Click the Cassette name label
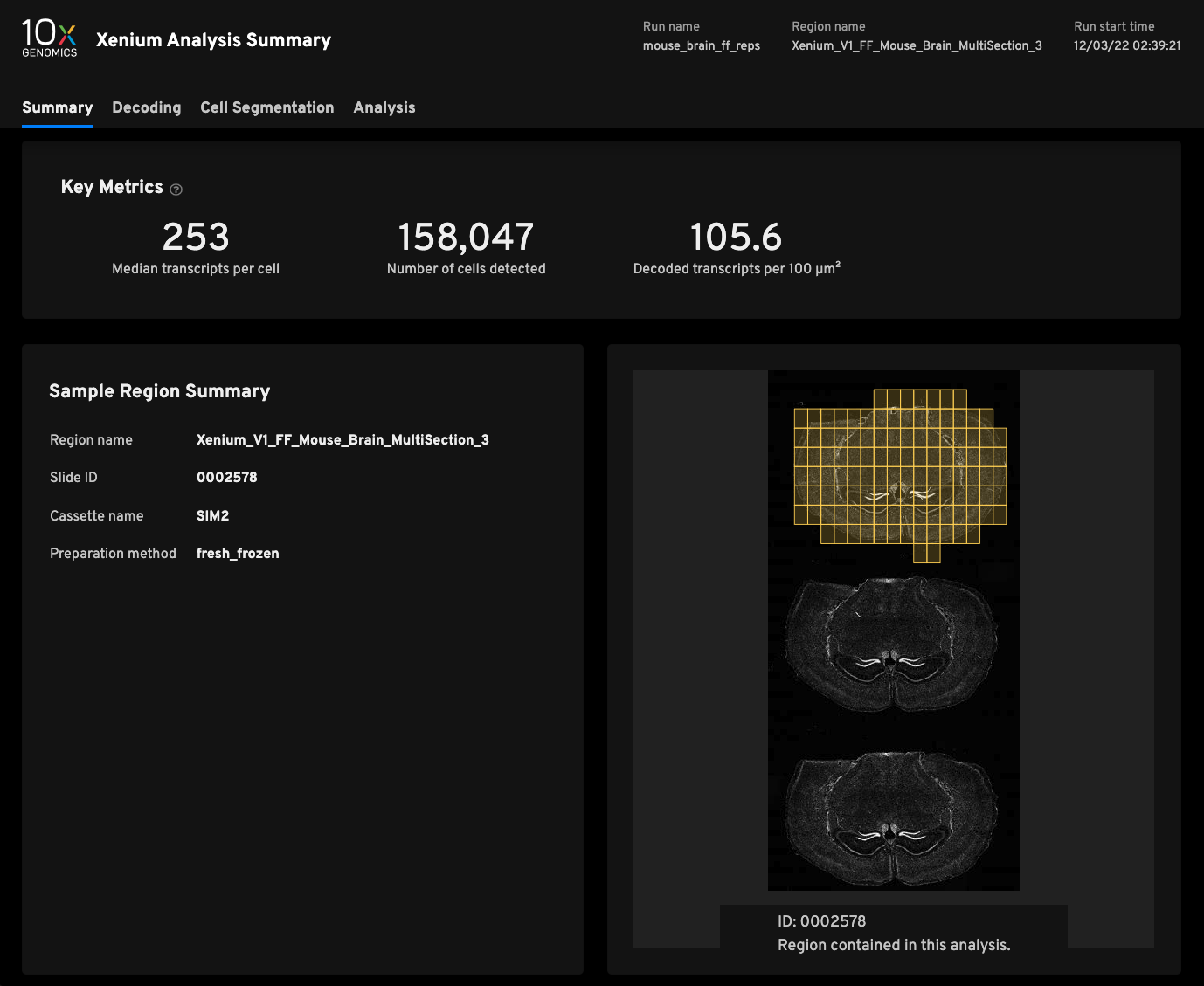Viewport: 1204px width, 986px height. (x=96, y=516)
